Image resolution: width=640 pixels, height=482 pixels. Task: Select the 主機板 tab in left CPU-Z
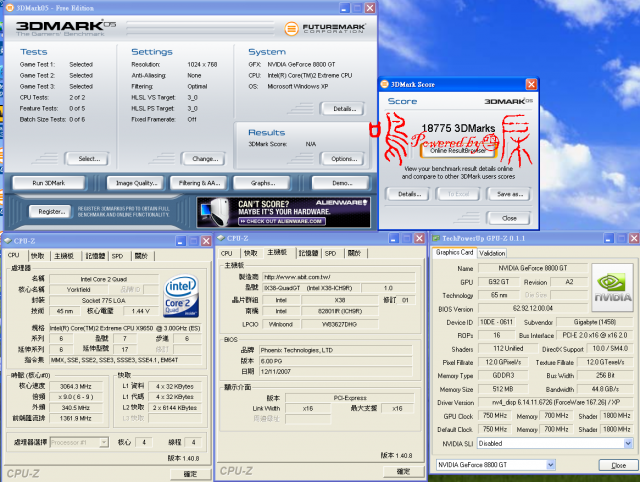pos(64,256)
